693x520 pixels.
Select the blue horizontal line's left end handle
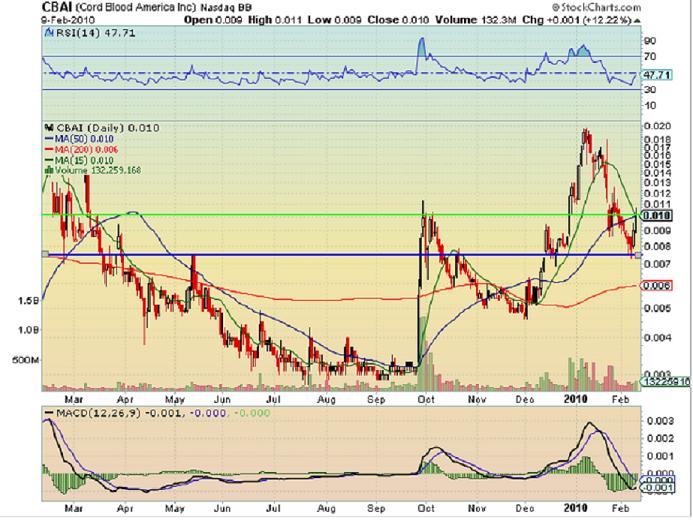(45, 254)
